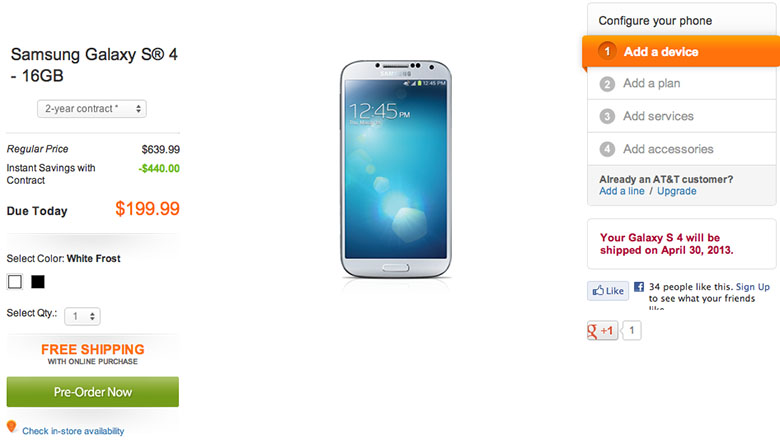
Task: Follow the Check in-store availability link
Action: click(x=73, y=431)
